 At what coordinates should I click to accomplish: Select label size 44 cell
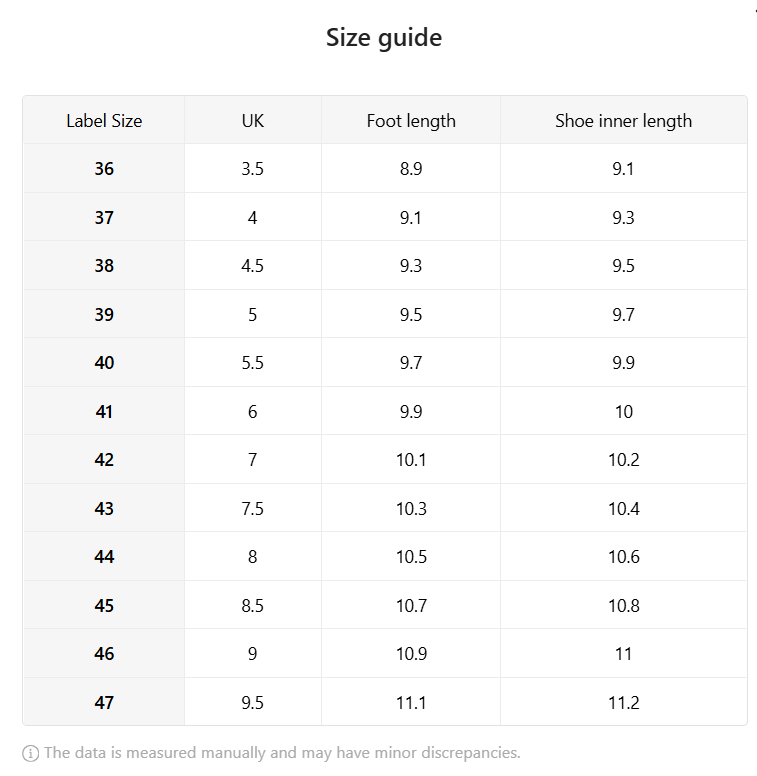[x=104, y=557]
